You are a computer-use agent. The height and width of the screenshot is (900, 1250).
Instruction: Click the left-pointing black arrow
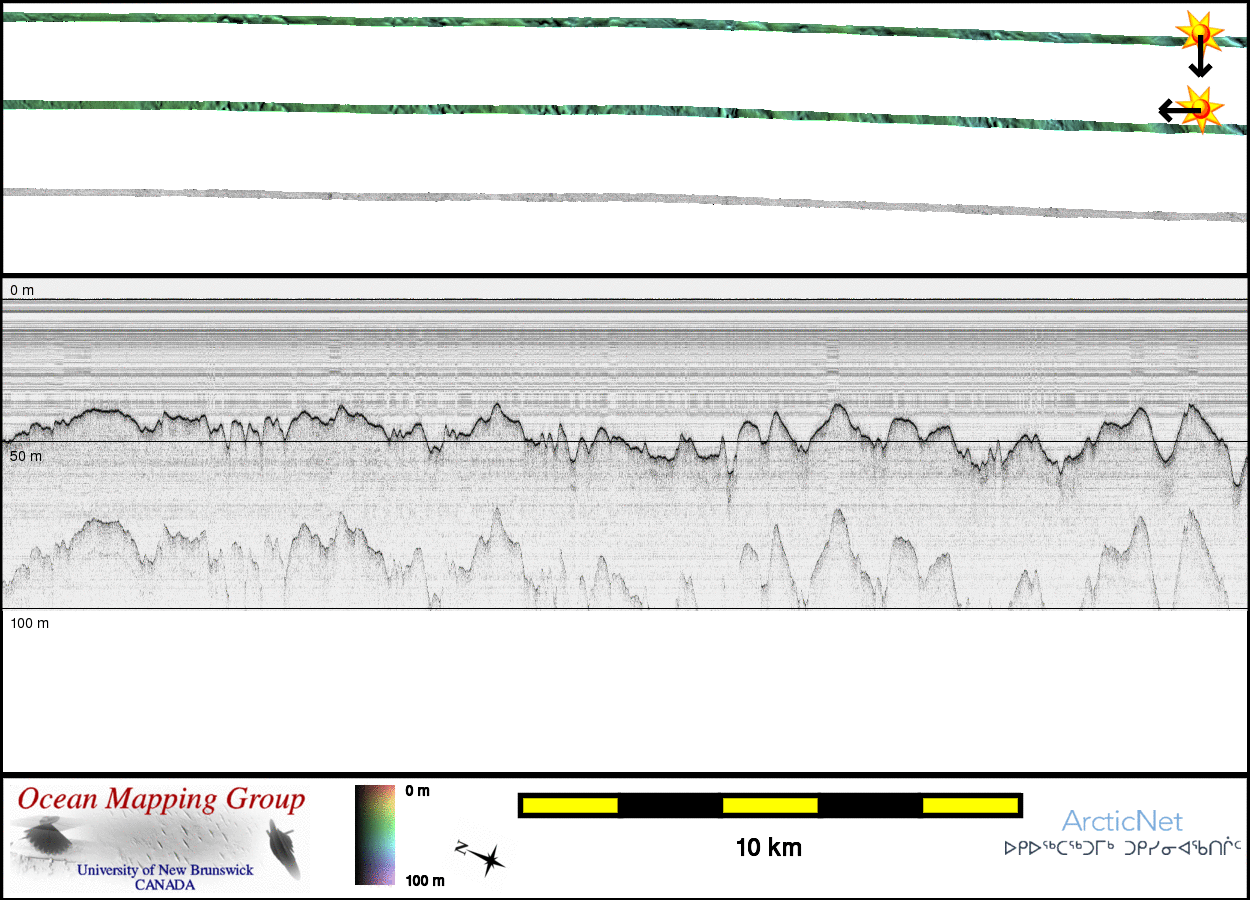click(1174, 110)
